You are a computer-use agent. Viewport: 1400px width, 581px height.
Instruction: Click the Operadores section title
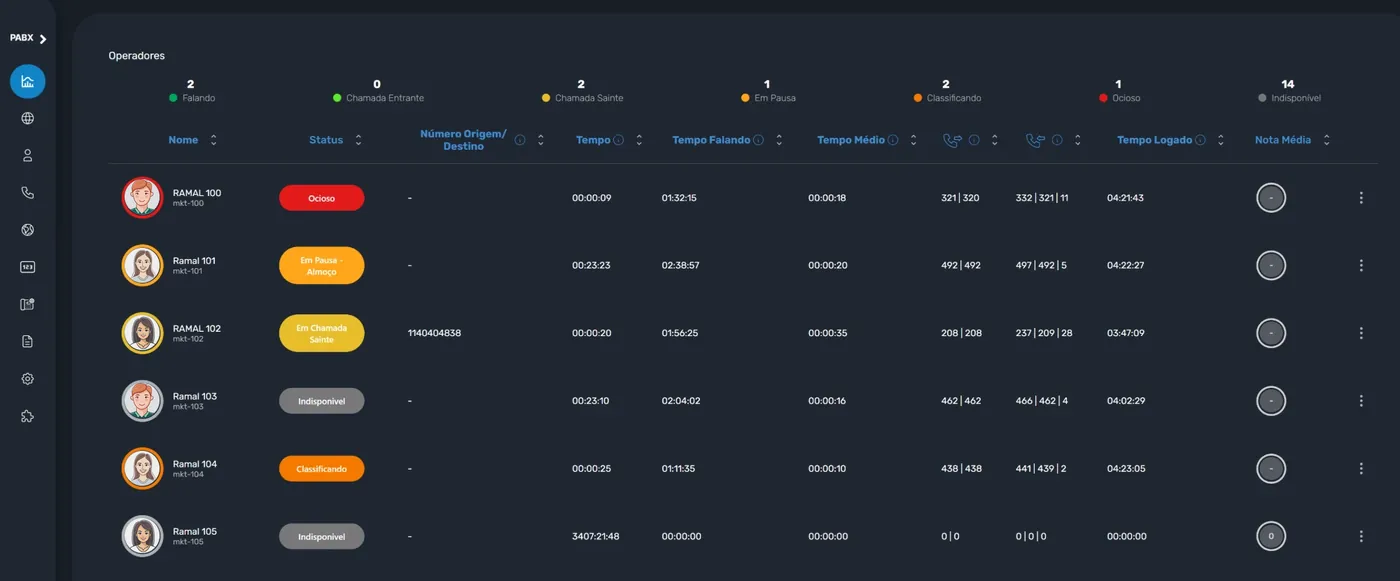point(137,56)
